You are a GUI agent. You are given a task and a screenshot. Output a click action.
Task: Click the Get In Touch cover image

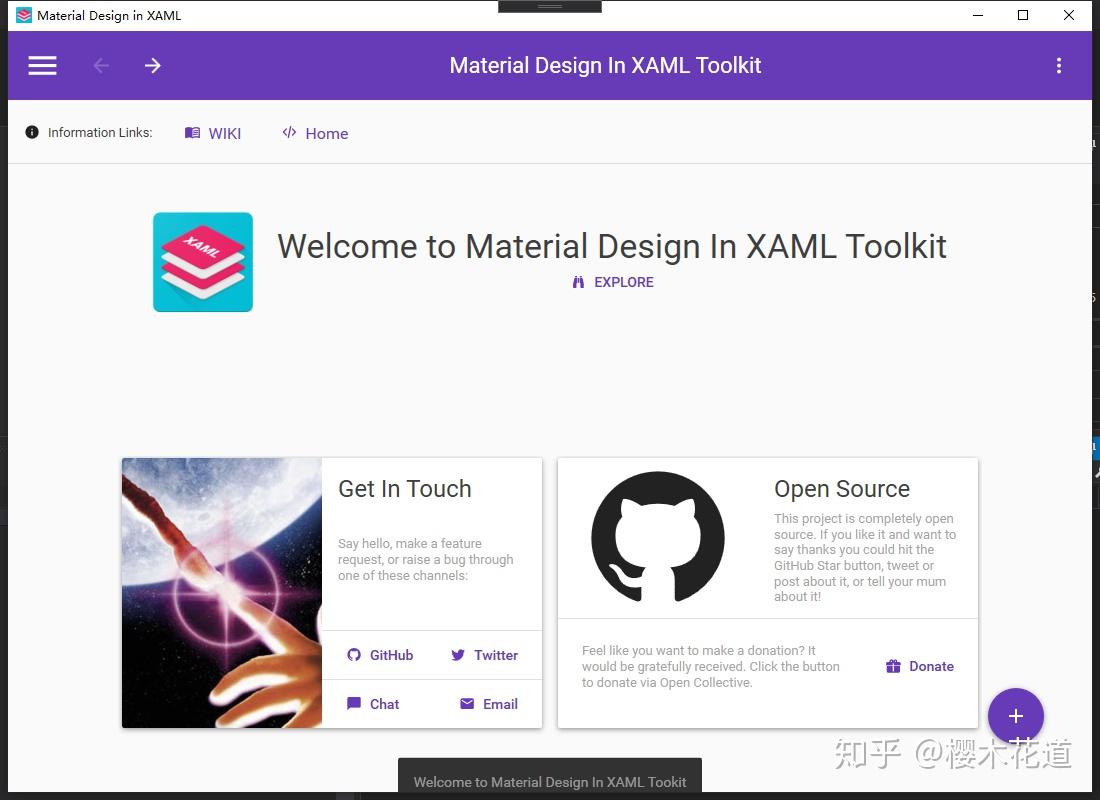222,592
